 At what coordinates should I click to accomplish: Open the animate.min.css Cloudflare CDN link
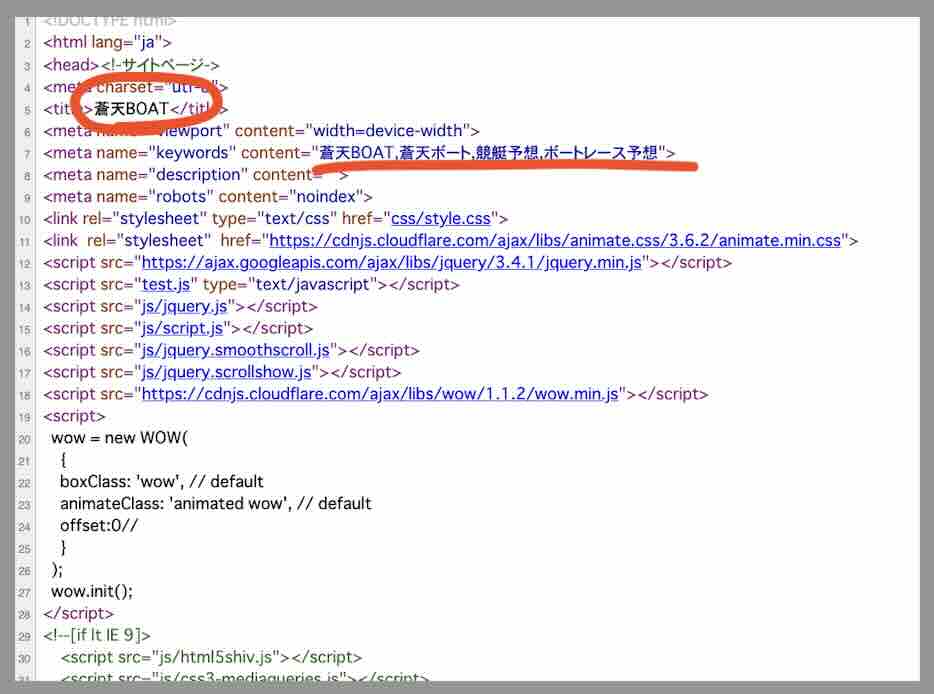click(x=555, y=240)
